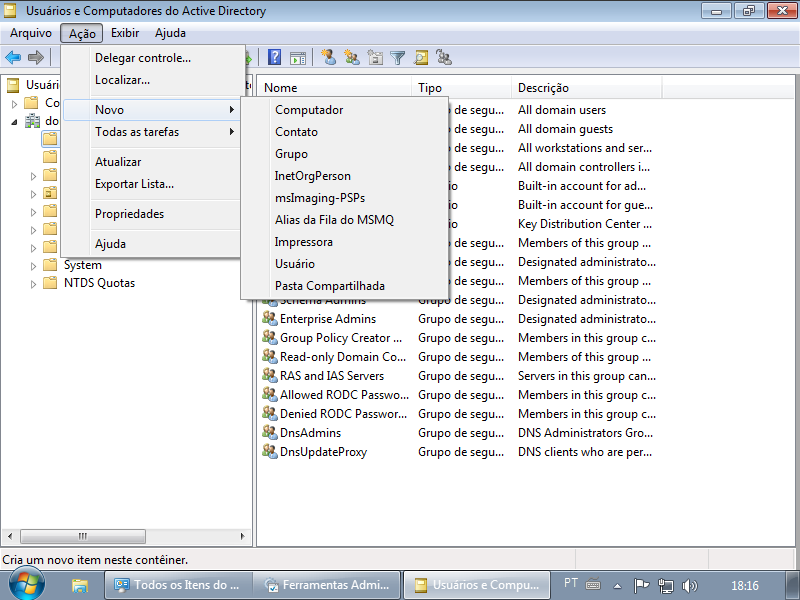Image resolution: width=800 pixels, height=600 pixels.
Task: Open the Help question-mark toolbar icon
Action: click(274, 57)
